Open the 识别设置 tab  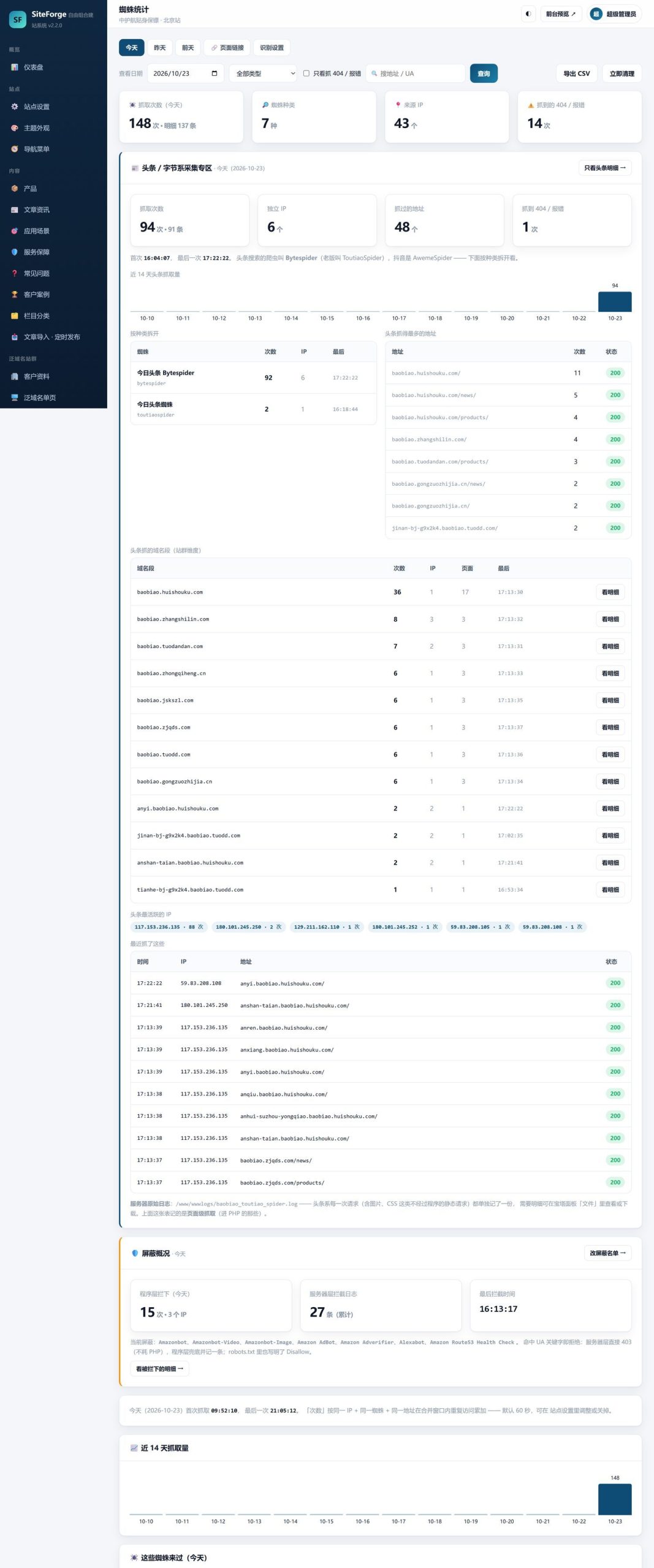(272, 48)
